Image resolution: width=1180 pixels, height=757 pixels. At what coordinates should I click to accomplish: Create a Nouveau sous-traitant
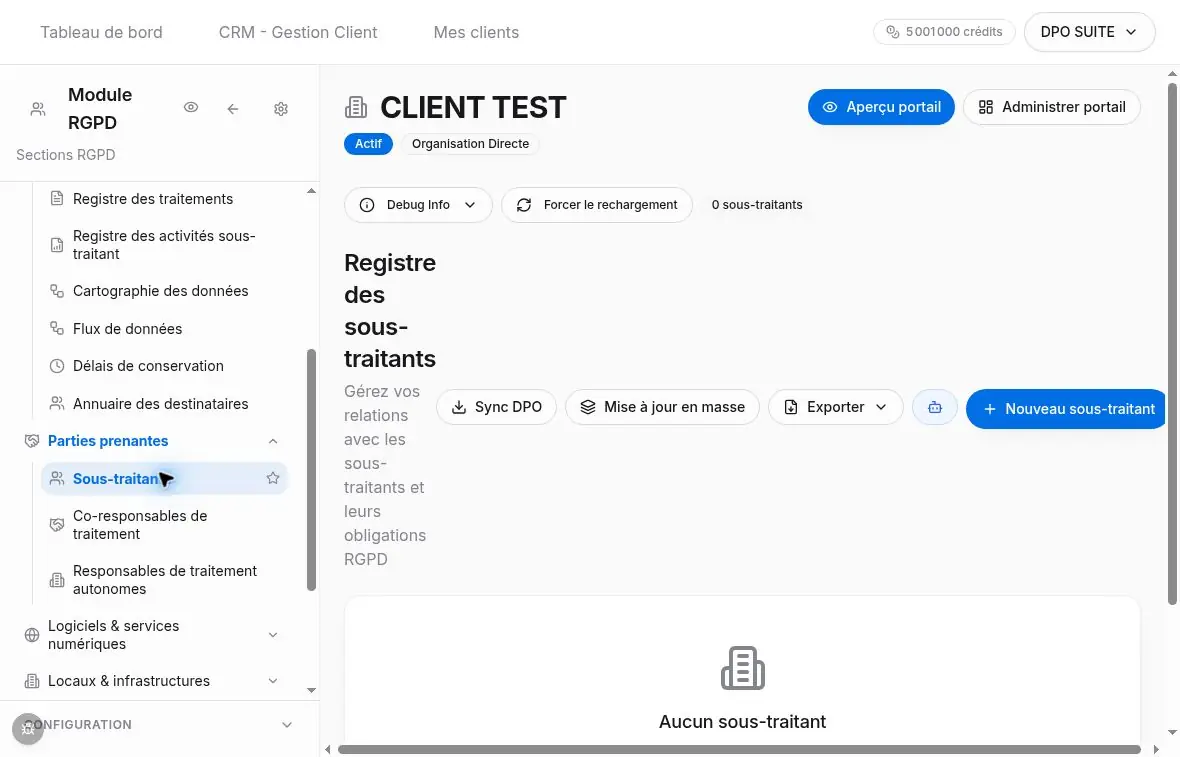pyautogui.click(x=1067, y=409)
